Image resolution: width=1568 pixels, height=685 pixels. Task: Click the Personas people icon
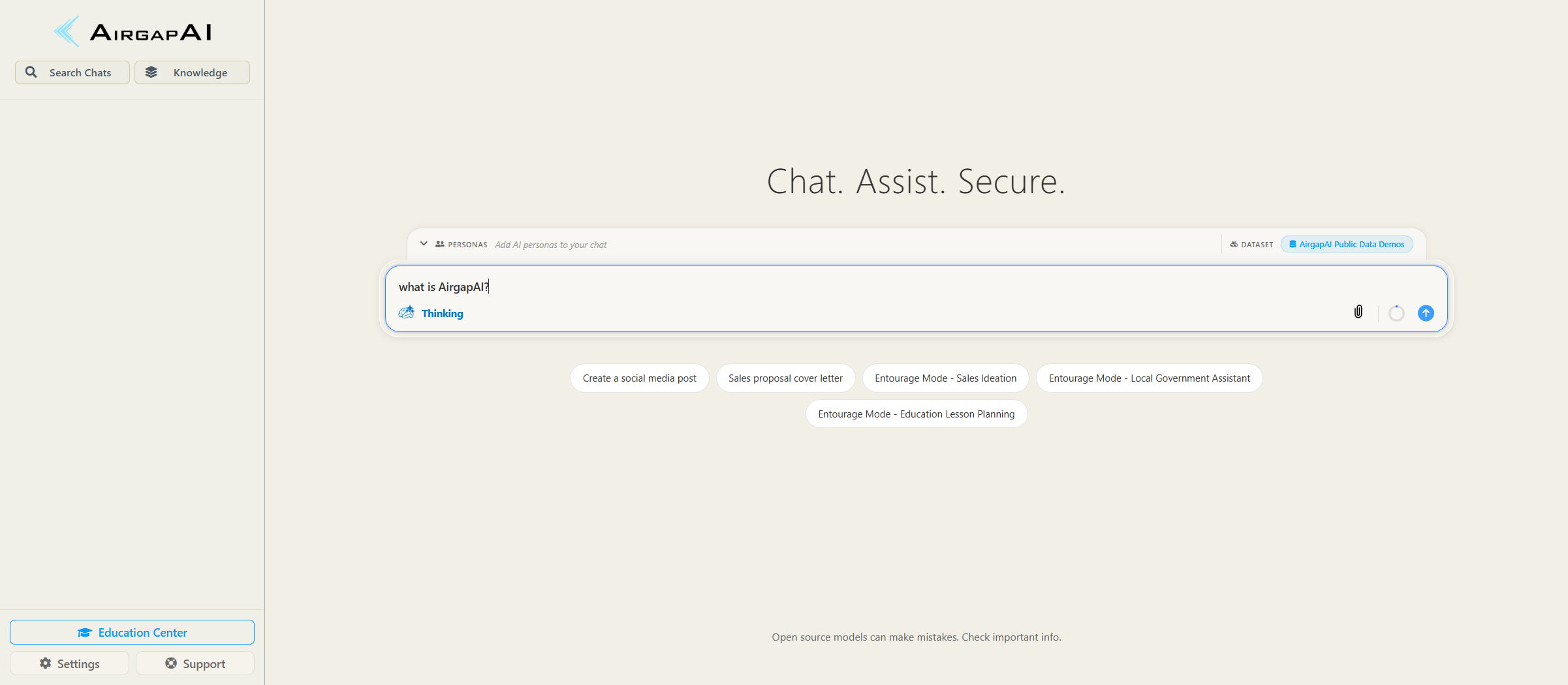440,244
